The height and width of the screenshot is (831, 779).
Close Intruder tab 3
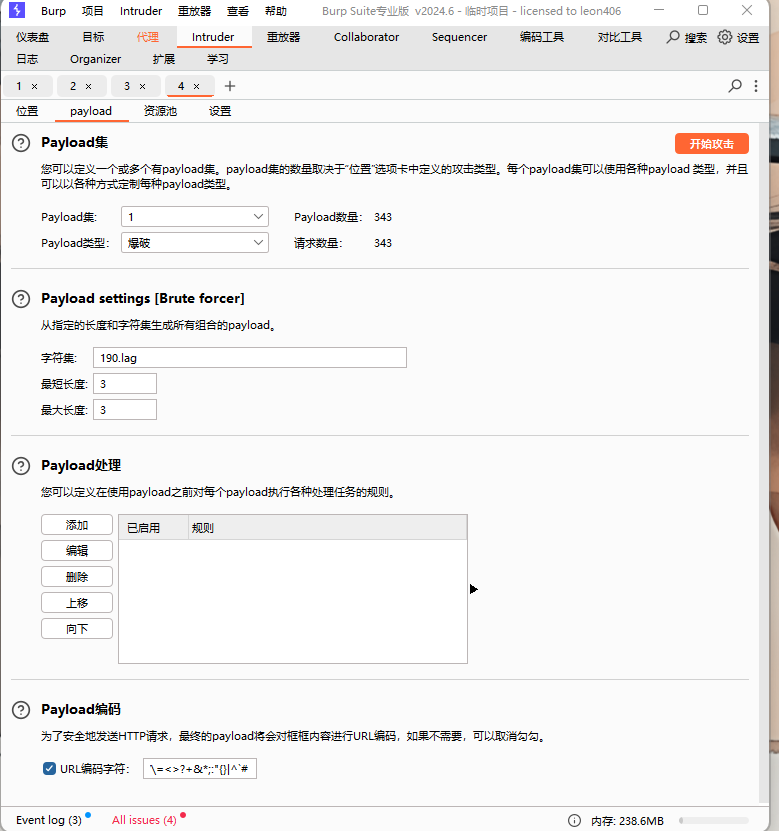click(x=143, y=86)
